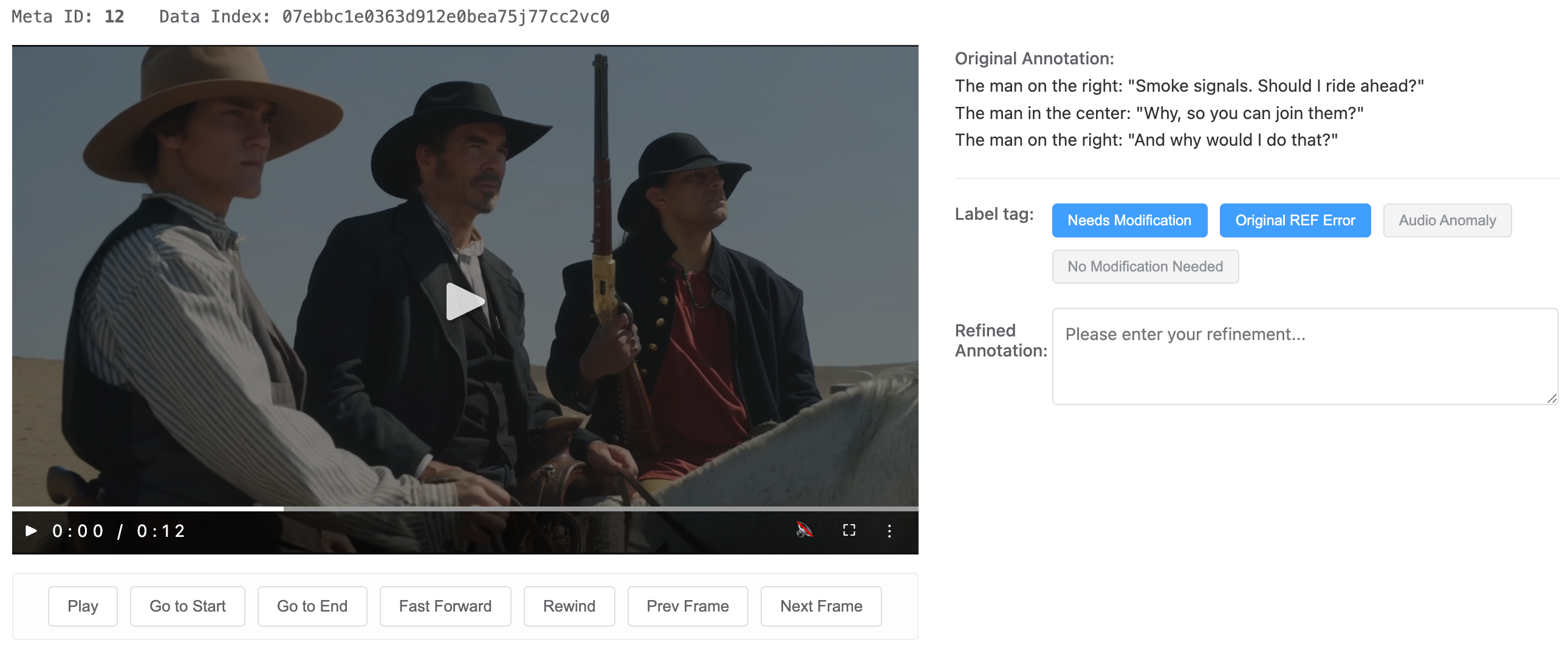Step back with Prev Frame button
The image size is (1568, 648).
687,606
